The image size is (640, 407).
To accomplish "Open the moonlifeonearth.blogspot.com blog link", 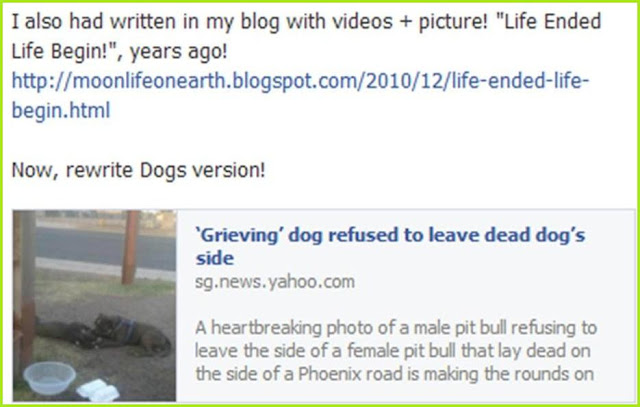I will click(x=300, y=81).
